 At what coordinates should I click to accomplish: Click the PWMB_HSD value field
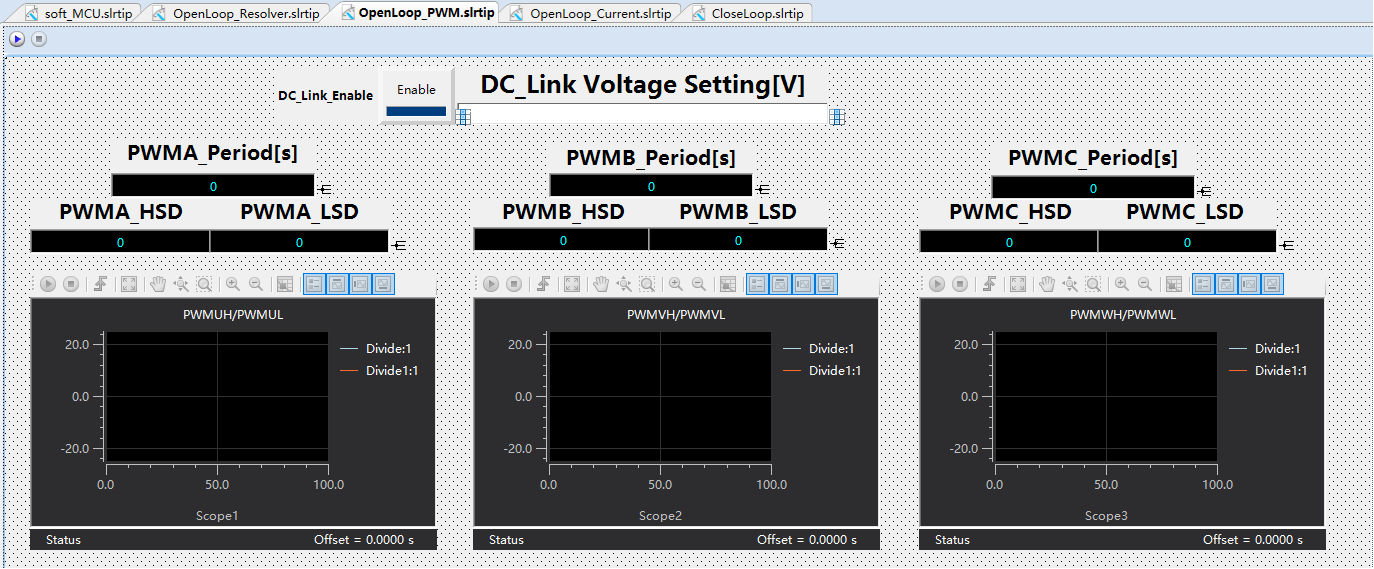tap(562, 240)
